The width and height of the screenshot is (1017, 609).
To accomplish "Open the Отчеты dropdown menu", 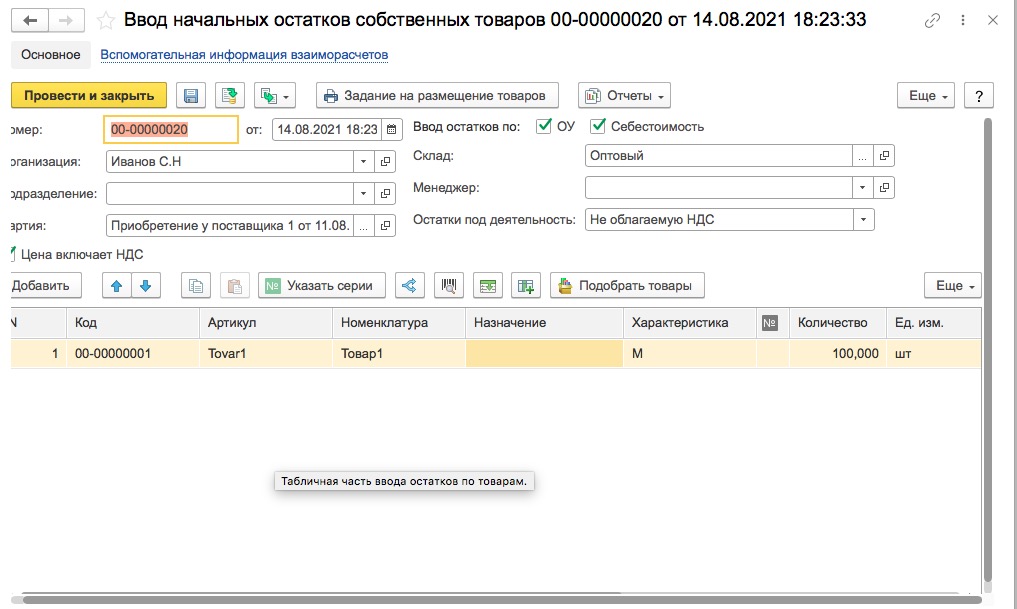I will pyautogui.click(x=625, y=96).
